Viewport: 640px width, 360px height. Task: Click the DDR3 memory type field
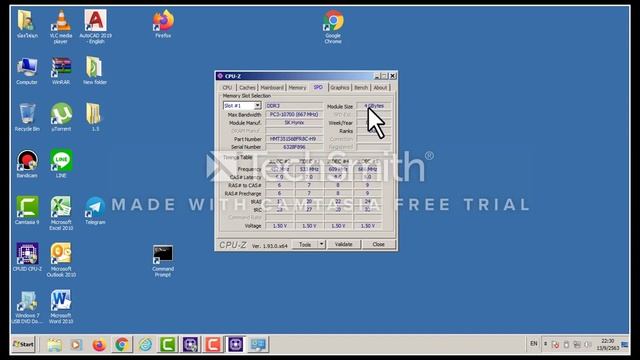tap(294, 106)
